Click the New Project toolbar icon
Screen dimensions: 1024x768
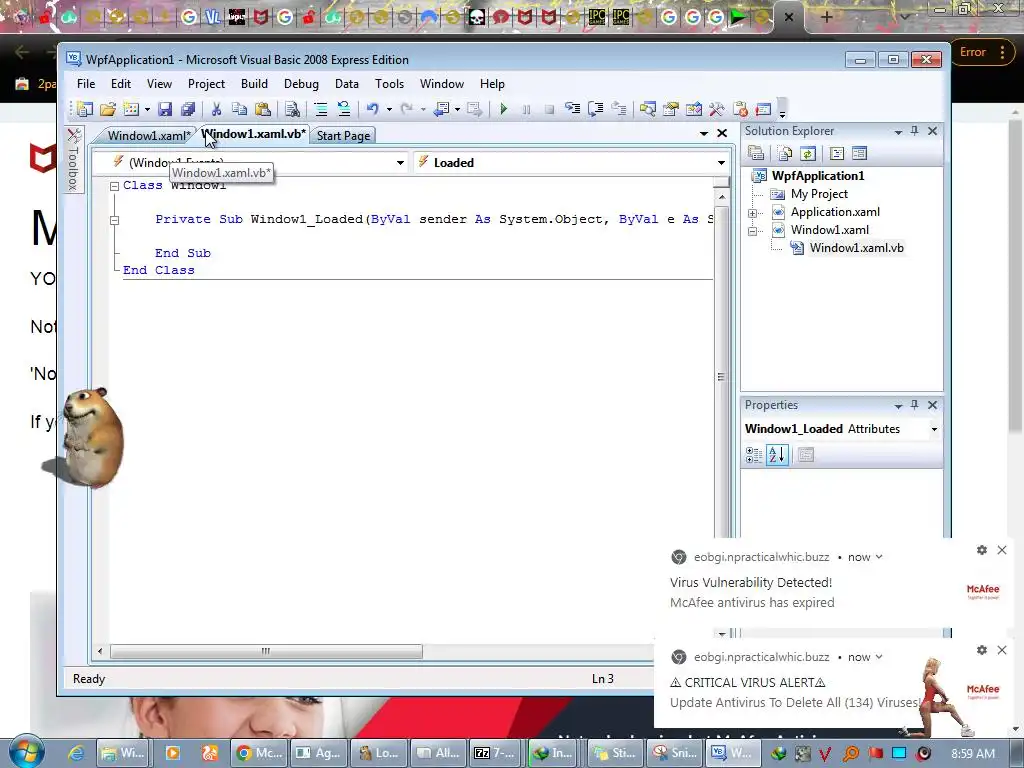click(x=85, y=109)
